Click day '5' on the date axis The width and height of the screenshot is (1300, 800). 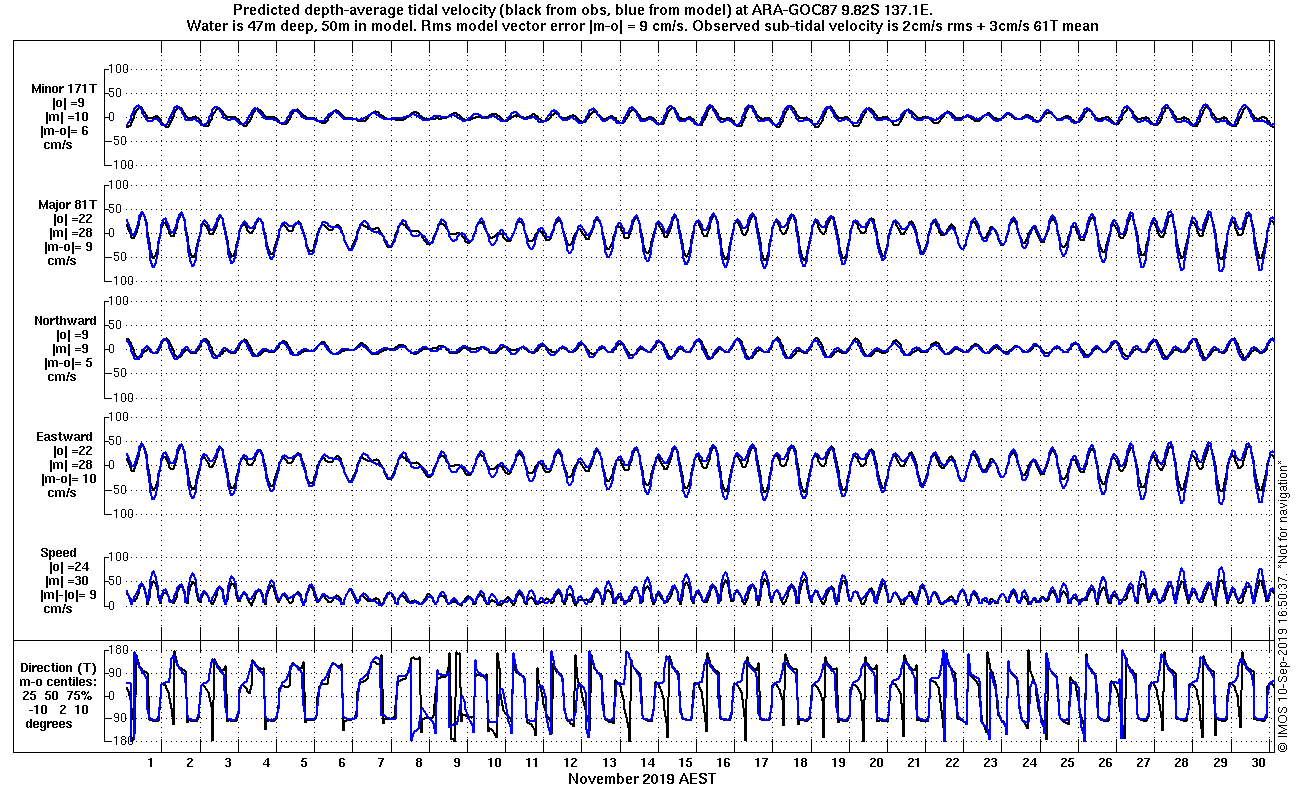[x=304, y=762]
